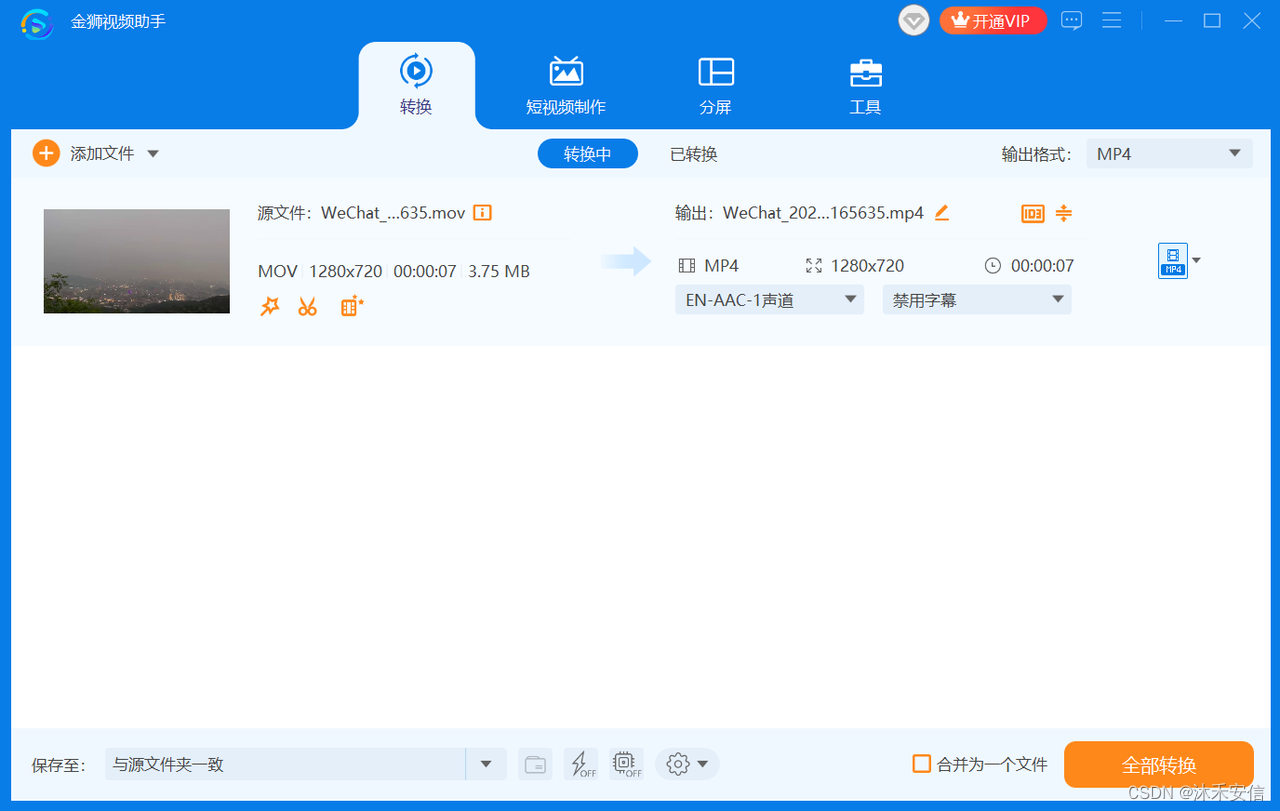The image size is (1280, 811).
Task: Open the ID3 metadata editor icon
Action: 1032,213
